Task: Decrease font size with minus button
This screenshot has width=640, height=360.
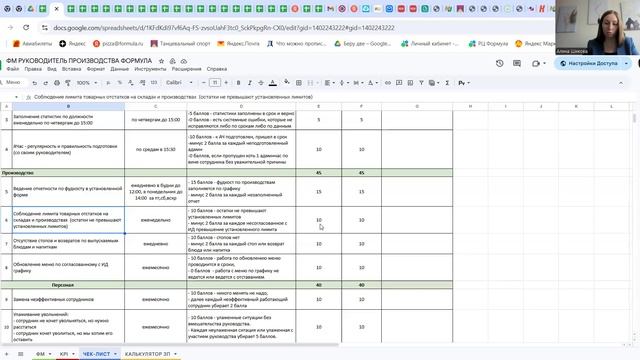Action: [204, 83]
